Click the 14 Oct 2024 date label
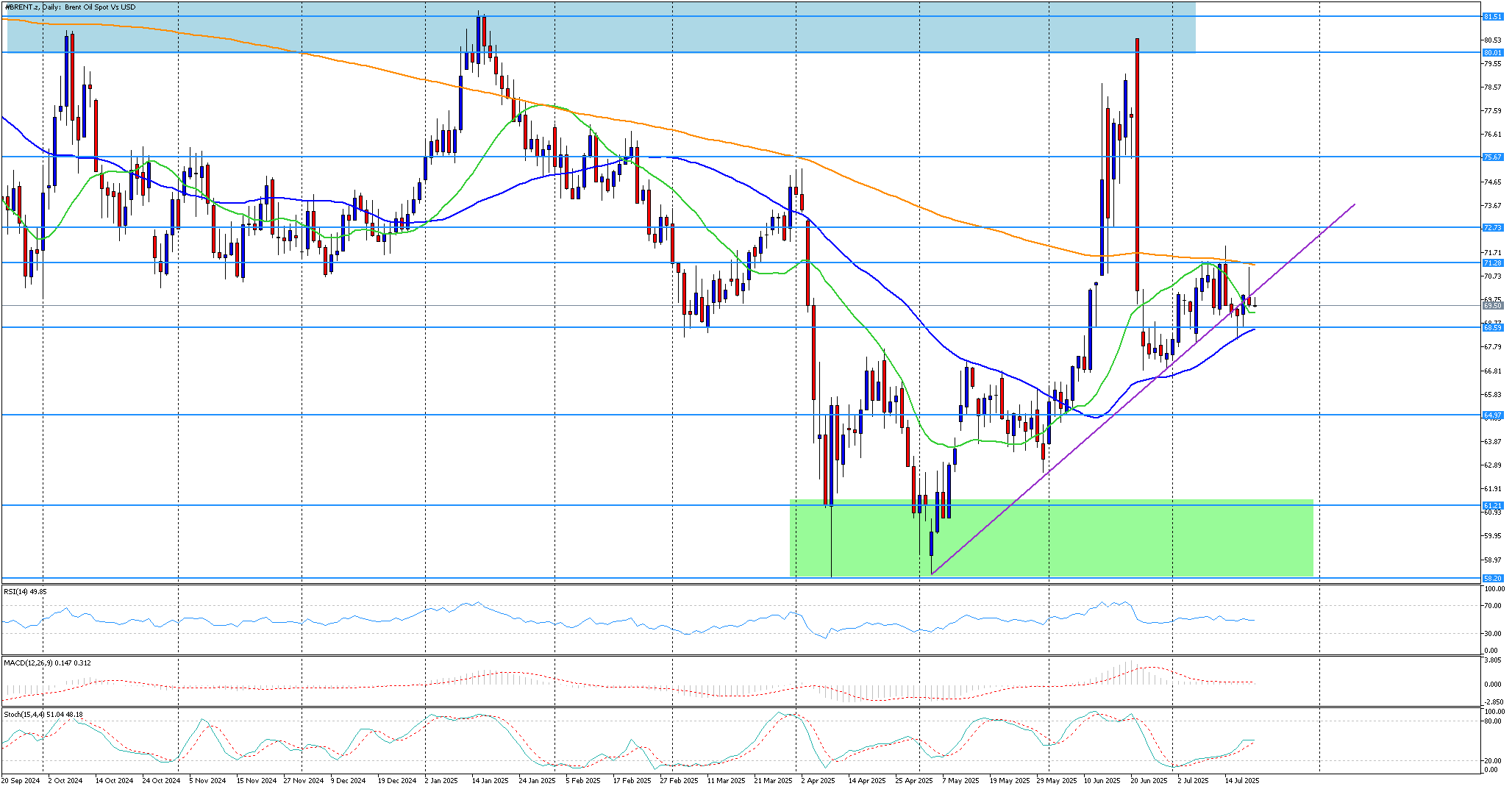 coord(114,780)
